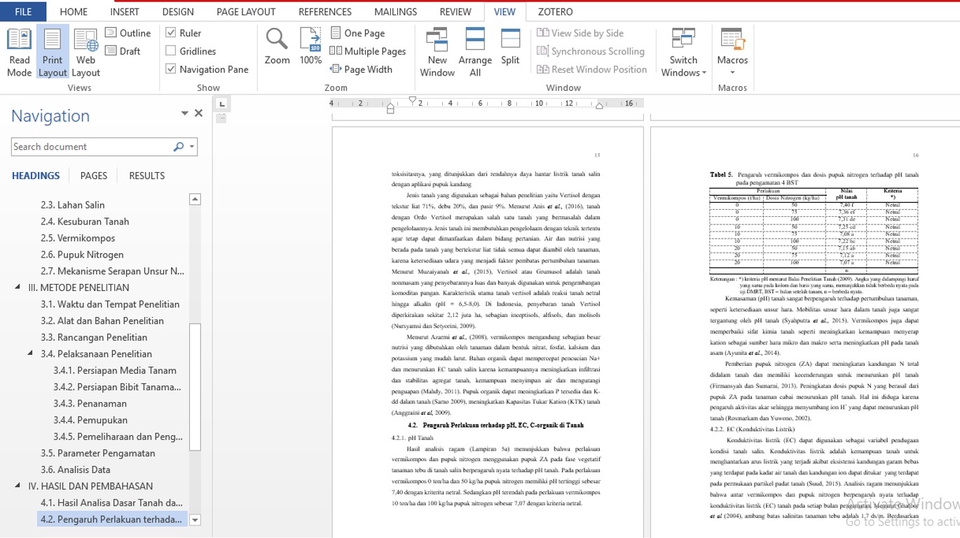Go to 3.2. Alat dan Bahan Penelitian
Image resolution: width=960 pixels, height=538 pixels.
point(102,321)
